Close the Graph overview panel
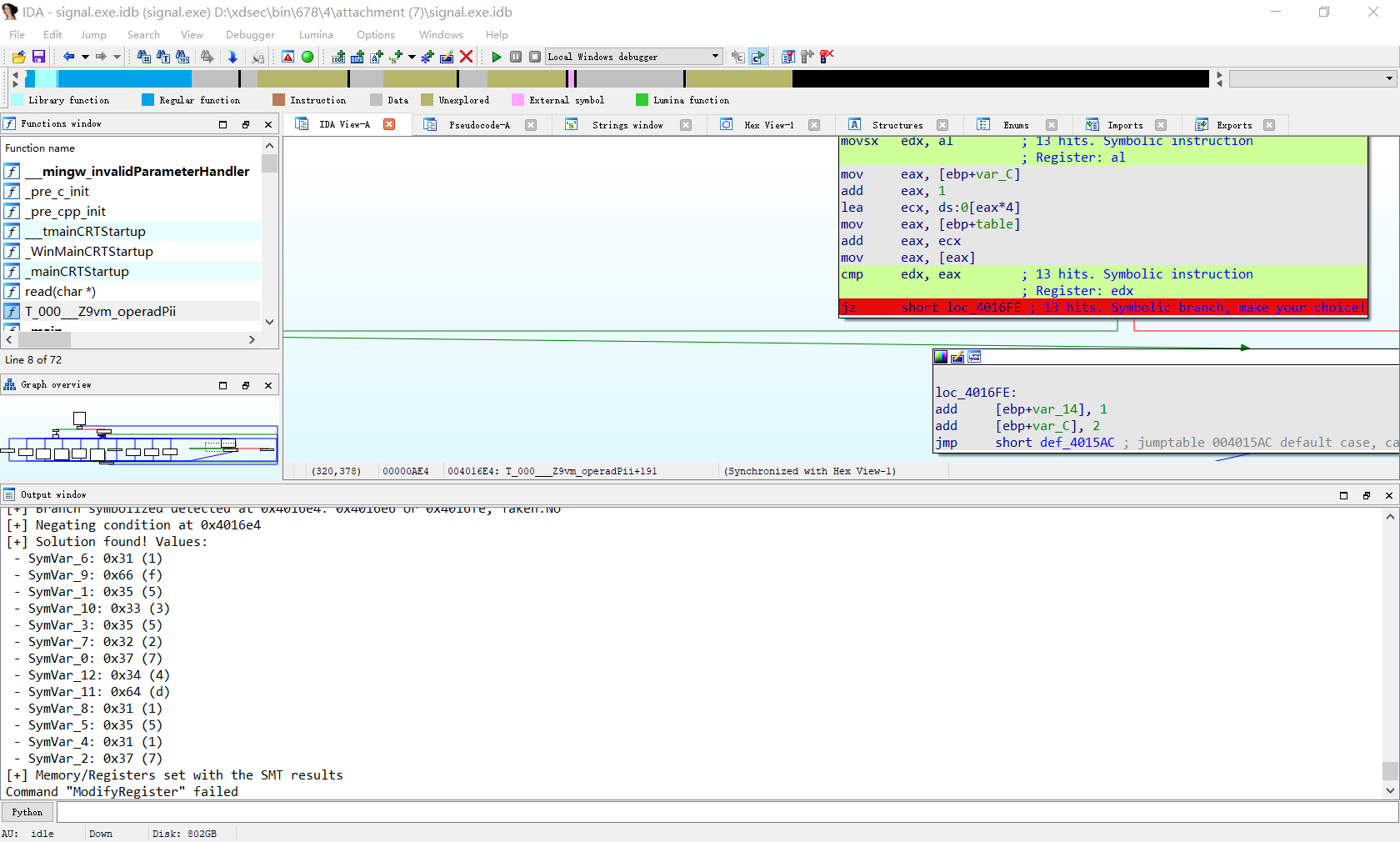This screenshot has width=1400, height=842. click(268, 385)
